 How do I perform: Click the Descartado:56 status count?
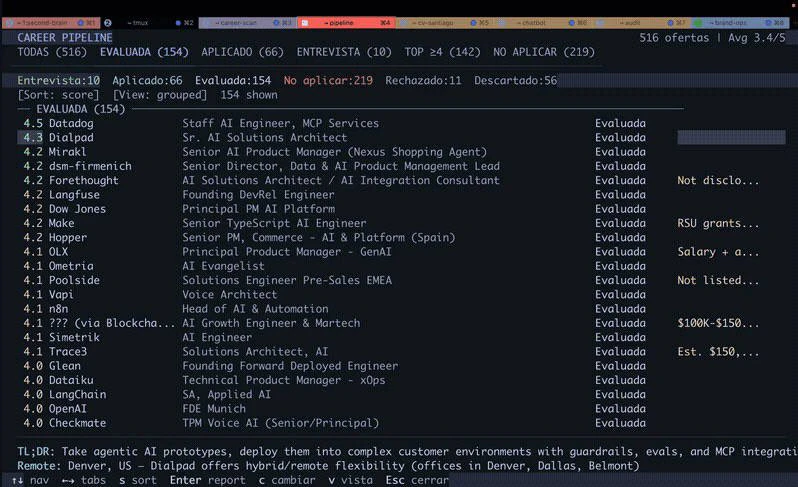pos(516,80)
